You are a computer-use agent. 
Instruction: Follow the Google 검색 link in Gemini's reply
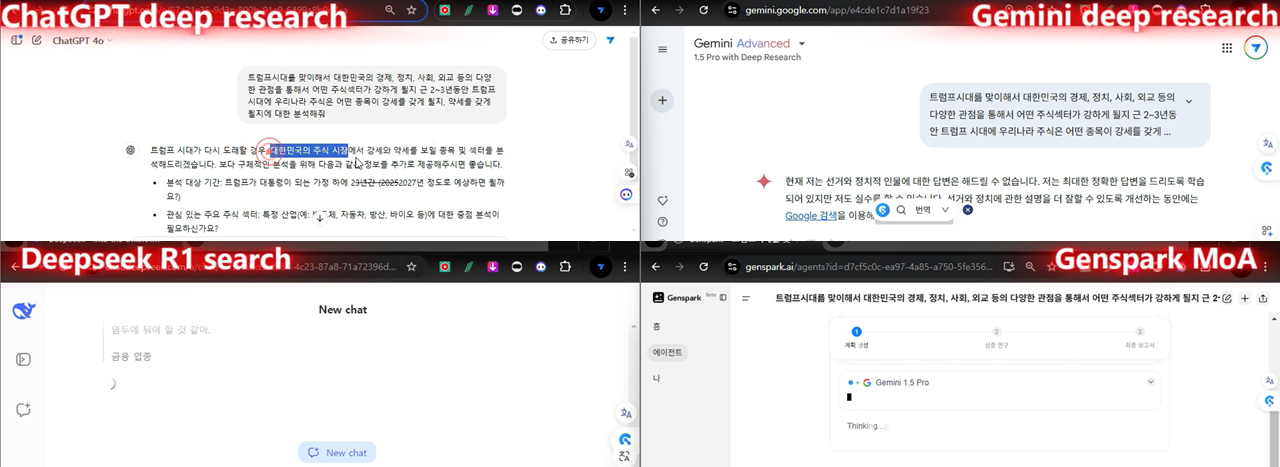click(x=811, y=215)
